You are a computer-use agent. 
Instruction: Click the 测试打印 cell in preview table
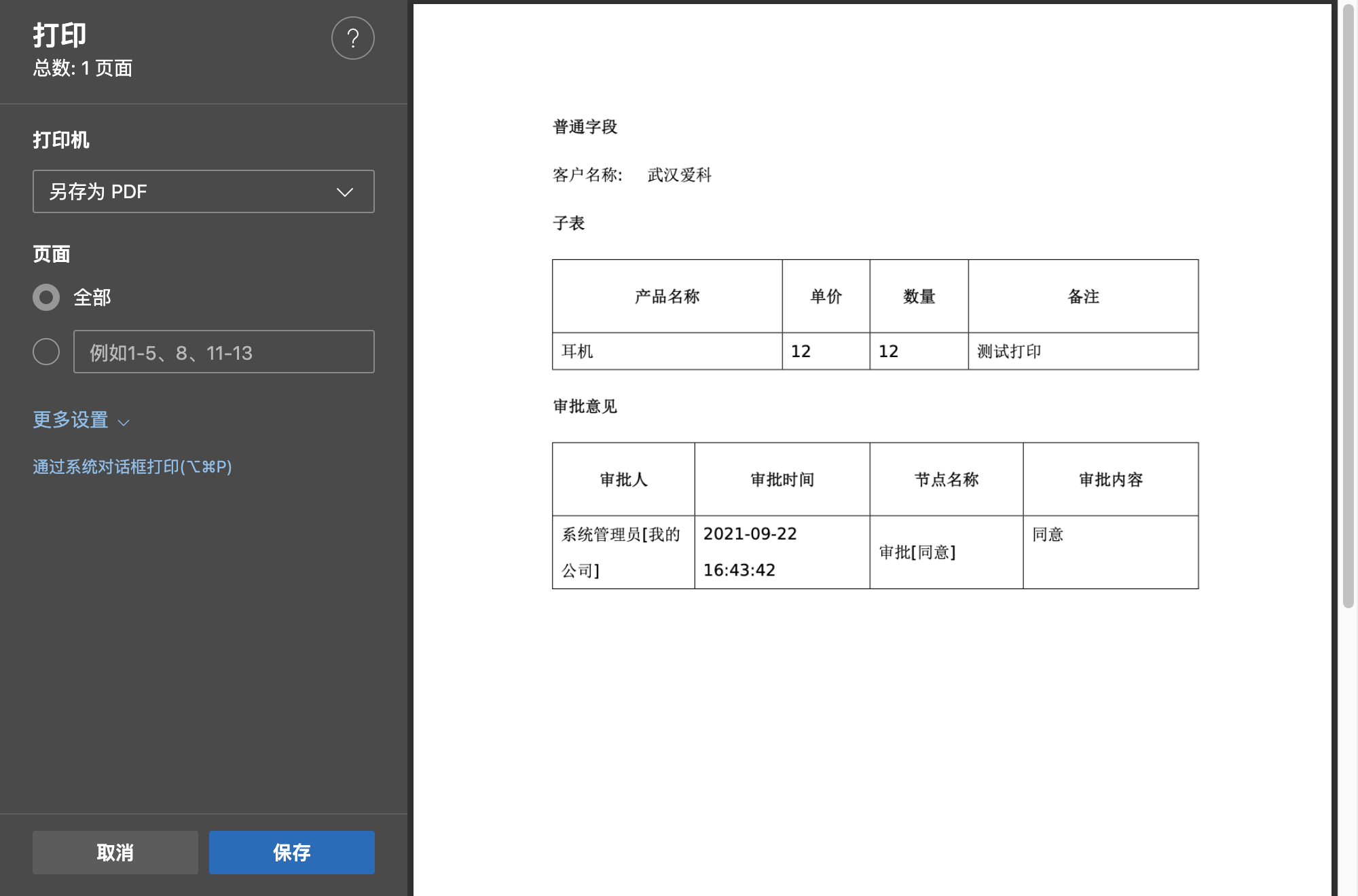click(1009, 352)
